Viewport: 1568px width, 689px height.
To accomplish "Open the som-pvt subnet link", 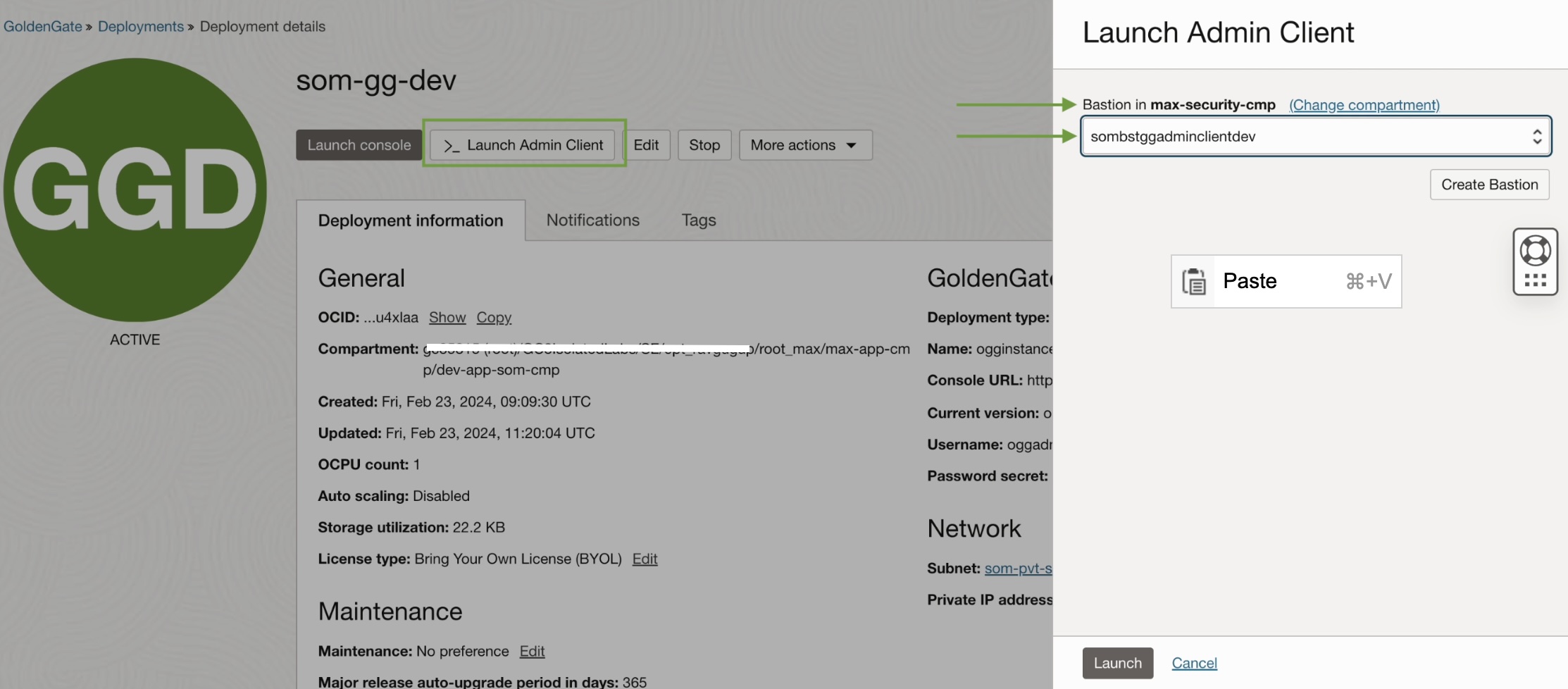I will (x=1018, y=569).
